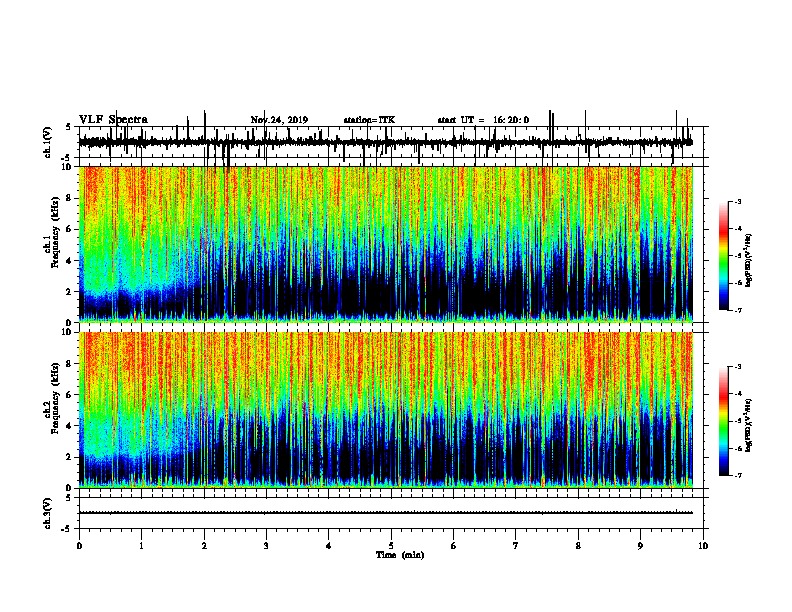
Task: Click the ch.1 voltage waveform trace
Action: tap(386, 142)
